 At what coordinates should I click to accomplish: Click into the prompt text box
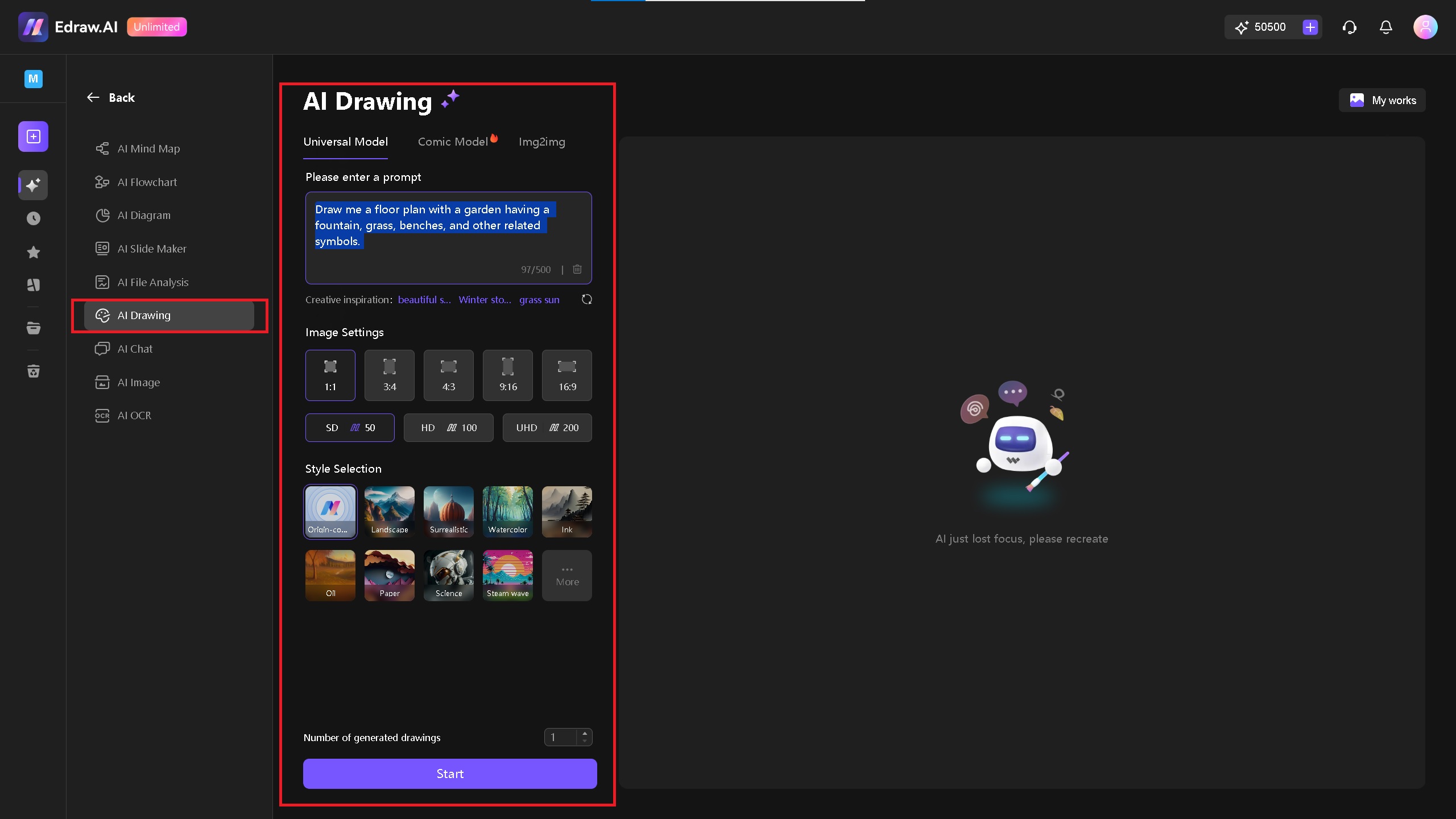(448, 238)
